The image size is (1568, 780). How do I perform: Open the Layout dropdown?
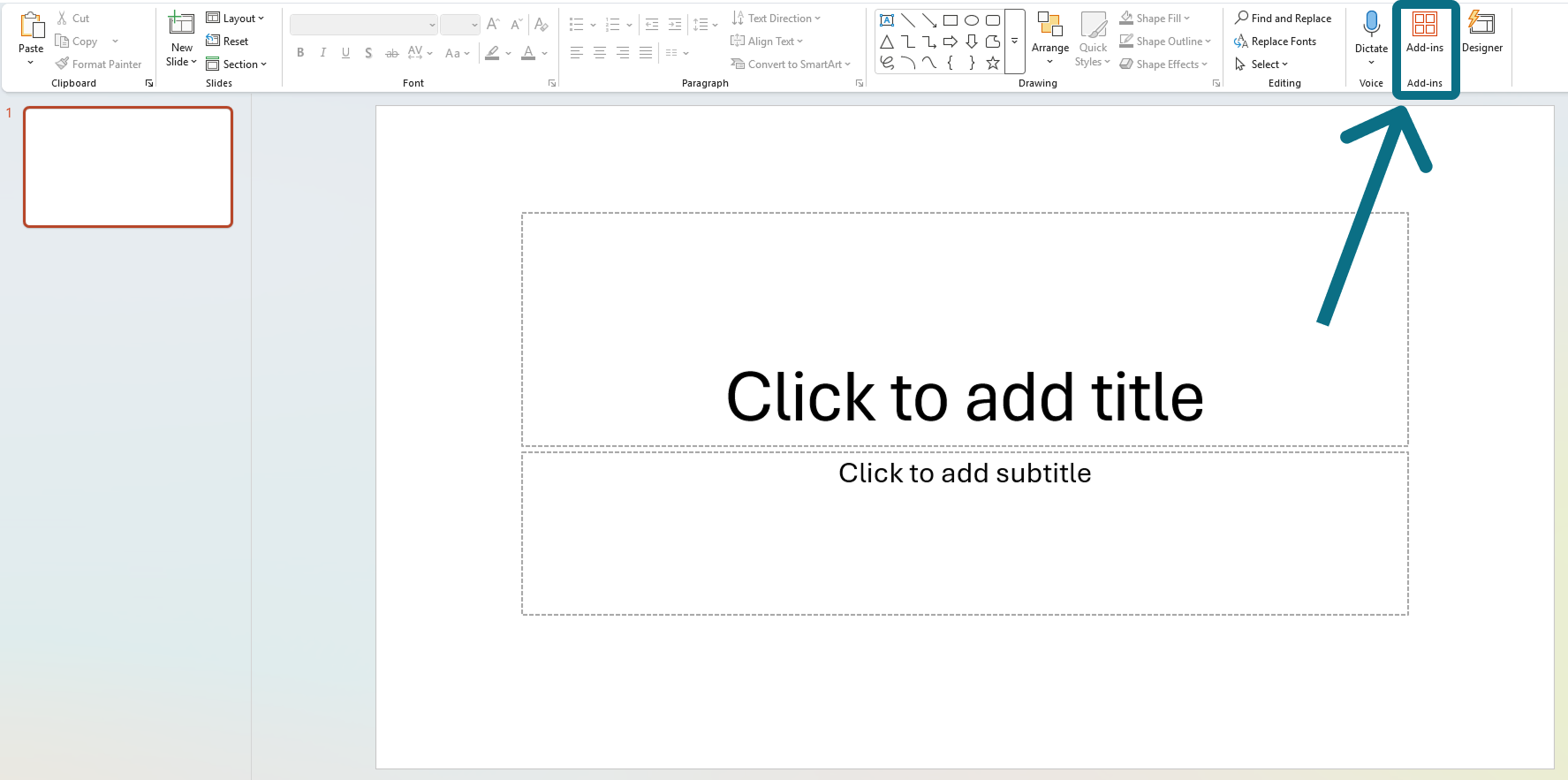click(x=235, y=18)
